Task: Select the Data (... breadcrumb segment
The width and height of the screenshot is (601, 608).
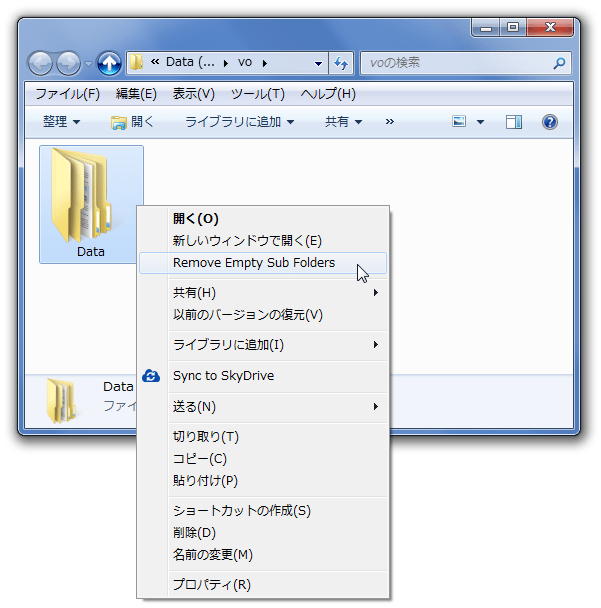Action: click(x=190, y=62)
